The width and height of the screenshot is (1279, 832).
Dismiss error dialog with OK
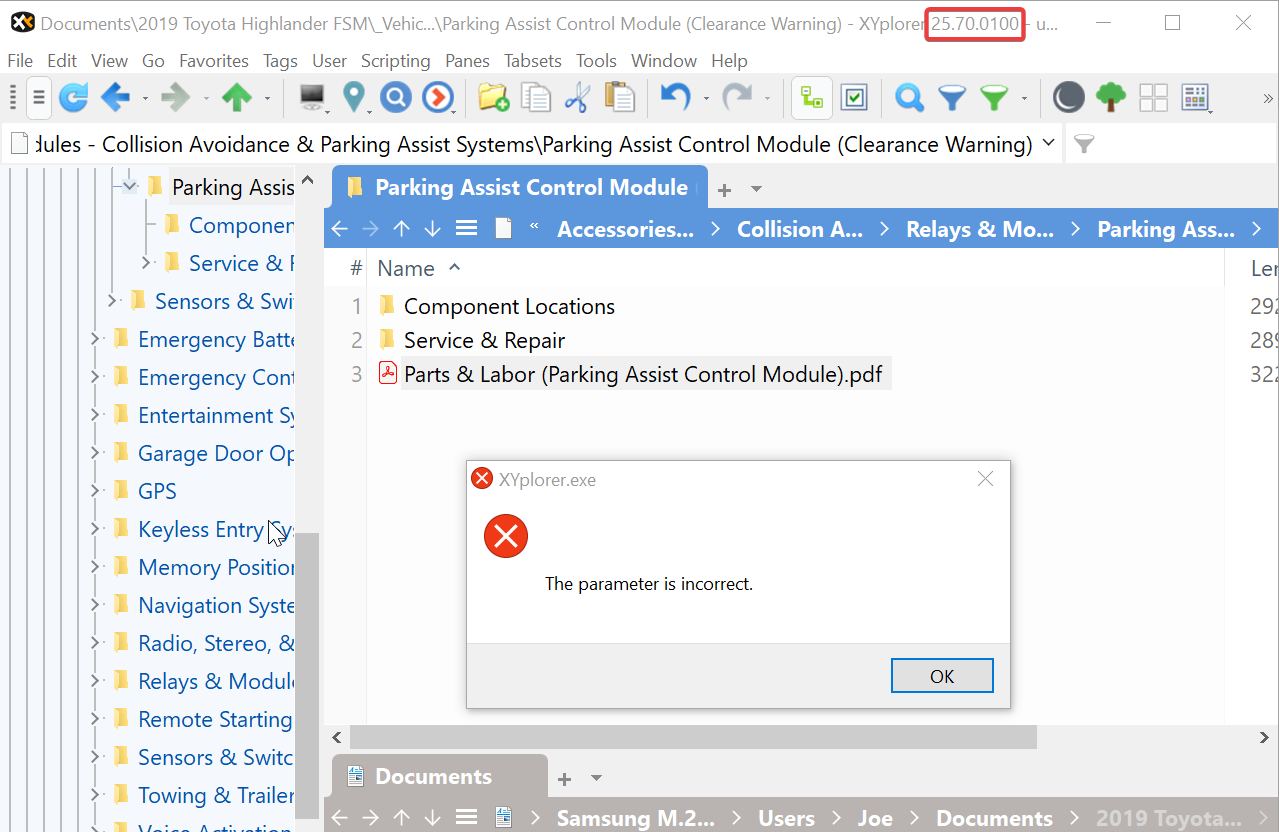click(941, 675)
